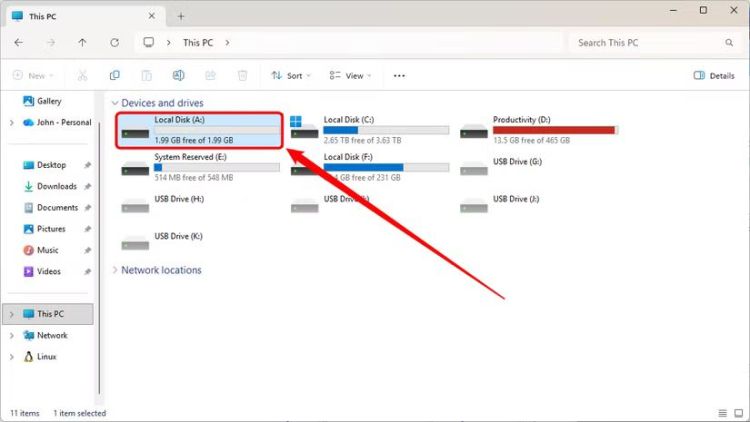Click the Delete trash icon
Screen dimensions: 750x422
pyautogui.click(x=242, y=75)
